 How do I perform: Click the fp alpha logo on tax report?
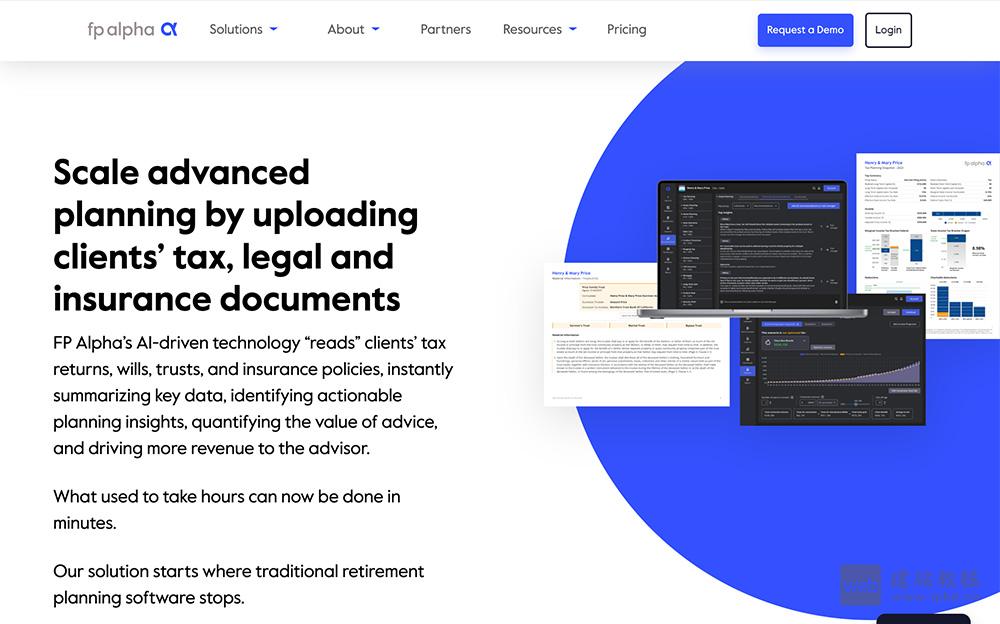[977, 162]
